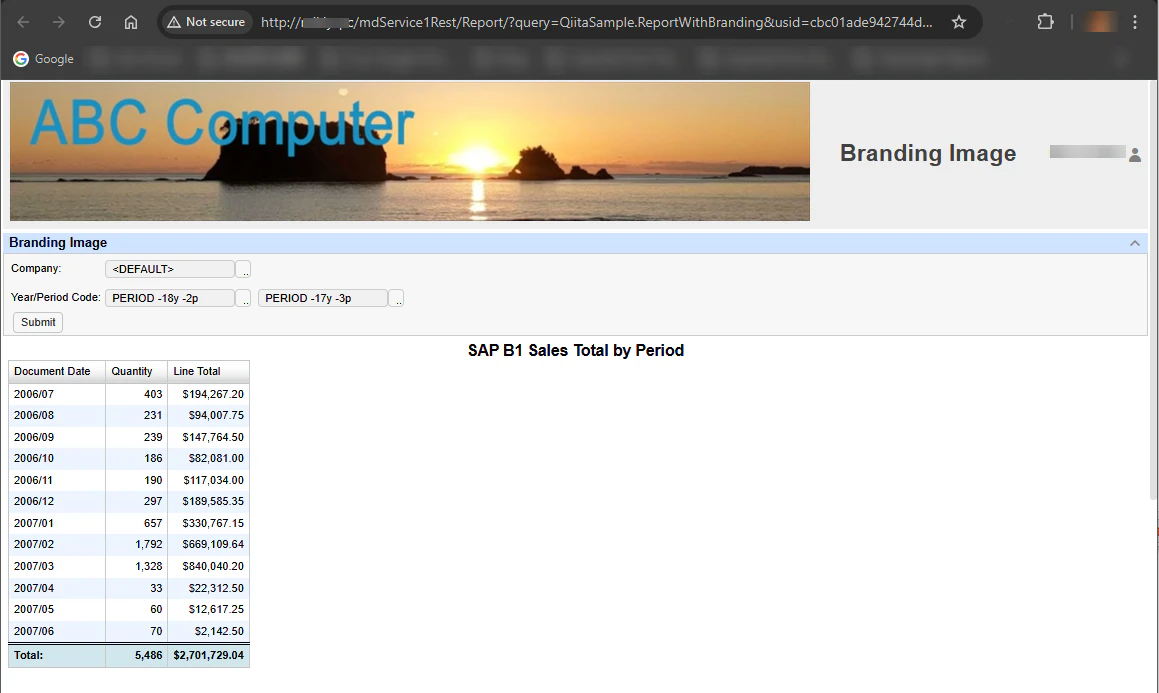
Task: Click the Company <DEFAULT> field
Action: pyautogui.click(x=170, y=269)
